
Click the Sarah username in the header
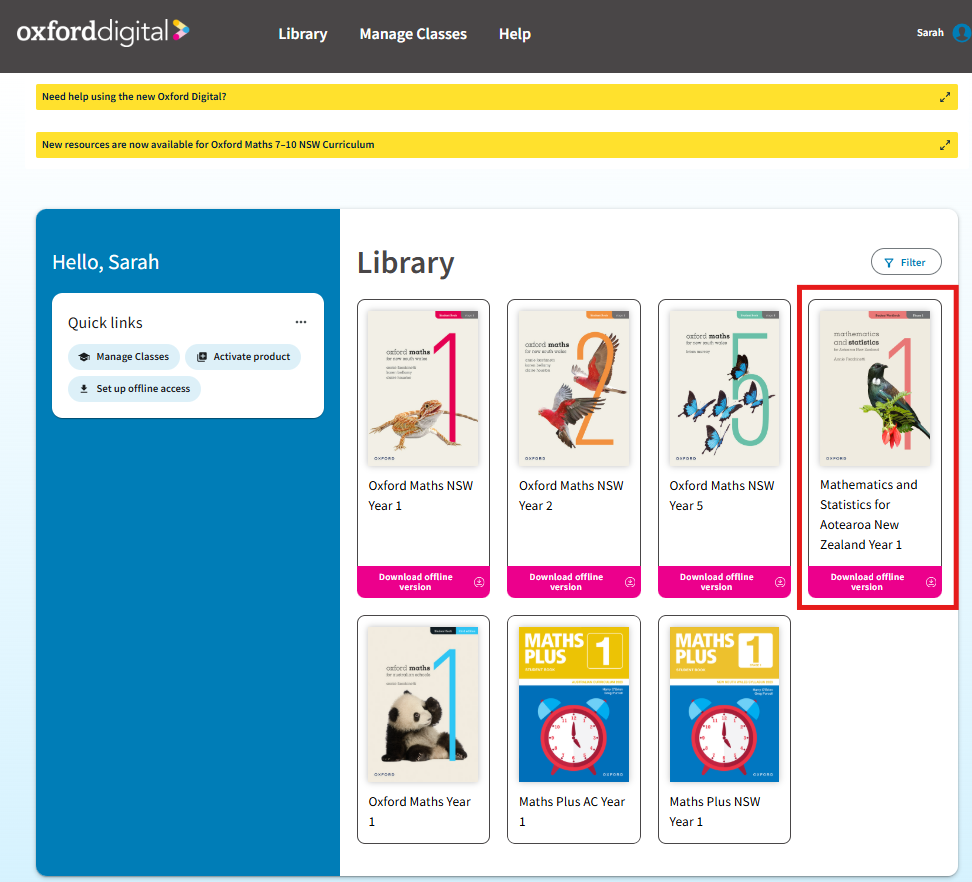point(930,33)
